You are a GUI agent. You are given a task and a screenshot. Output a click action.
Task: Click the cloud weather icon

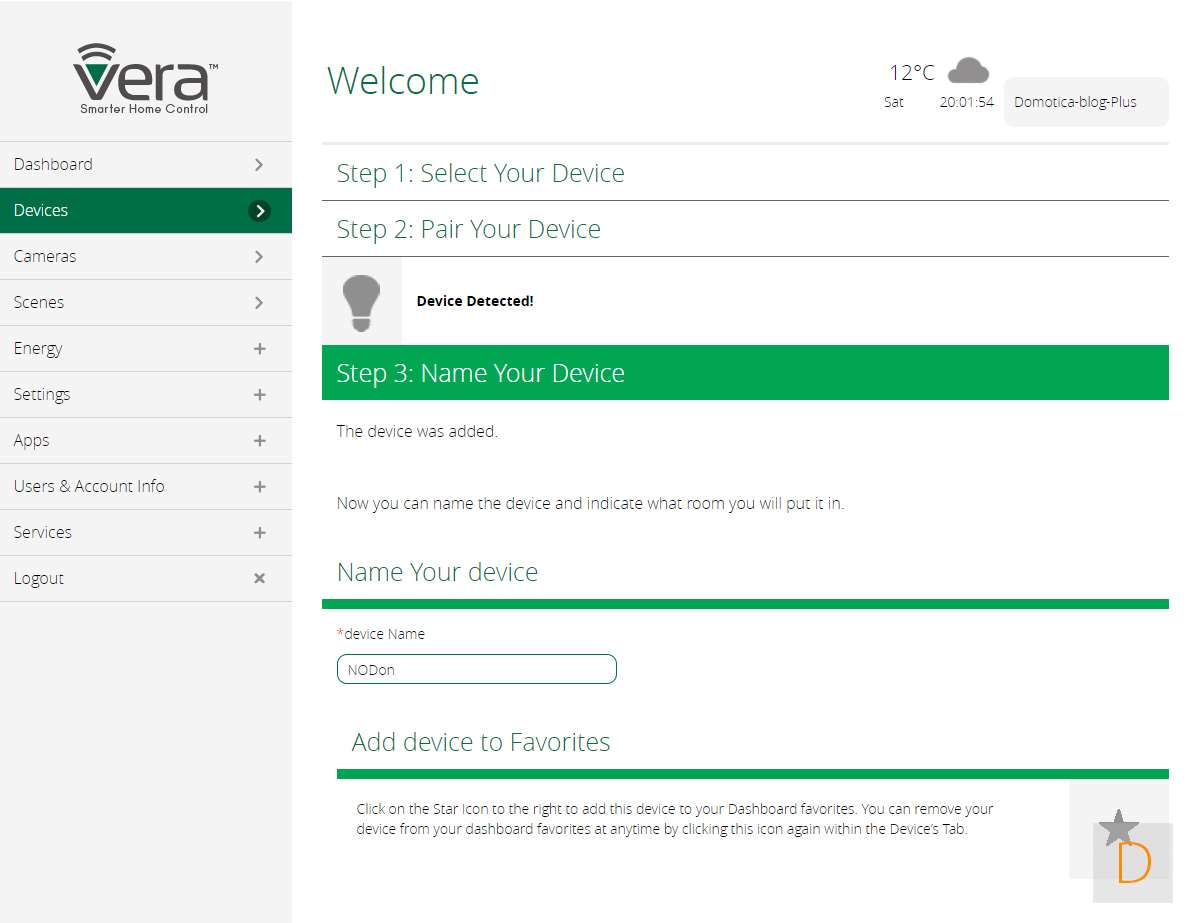pos(967,71)
